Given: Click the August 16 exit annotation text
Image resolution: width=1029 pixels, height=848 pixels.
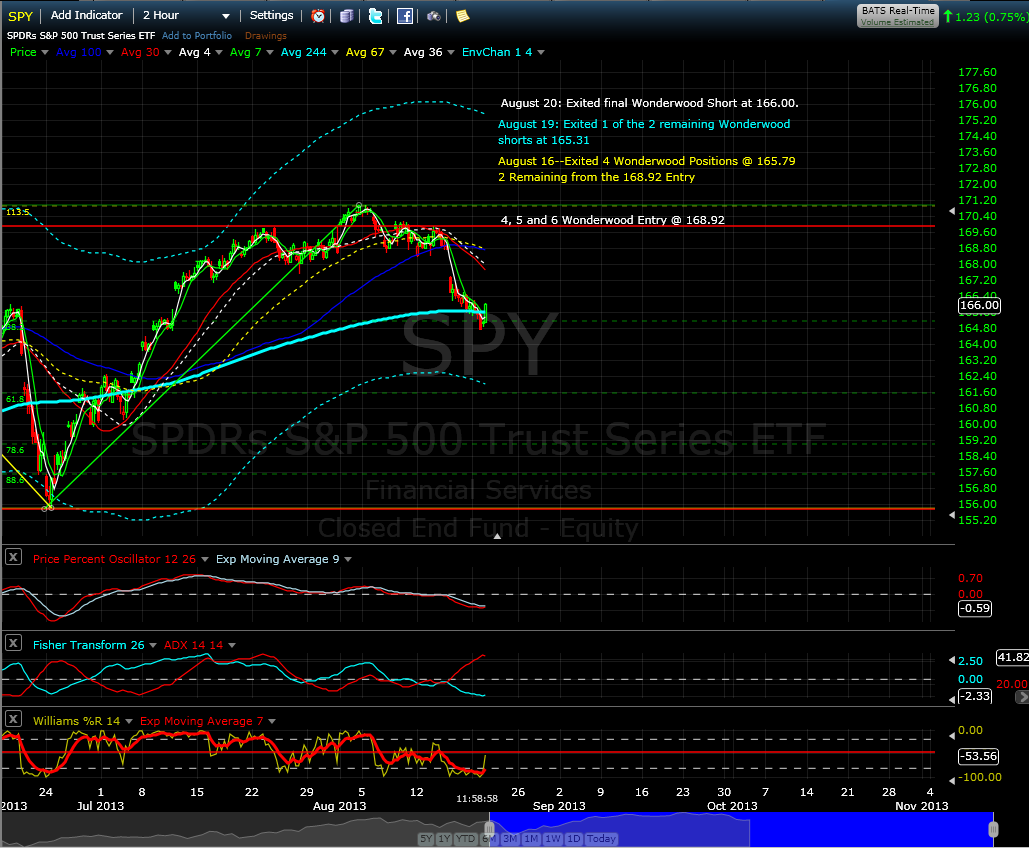Looking at the screenshot, I should click(x=646, y=169).
